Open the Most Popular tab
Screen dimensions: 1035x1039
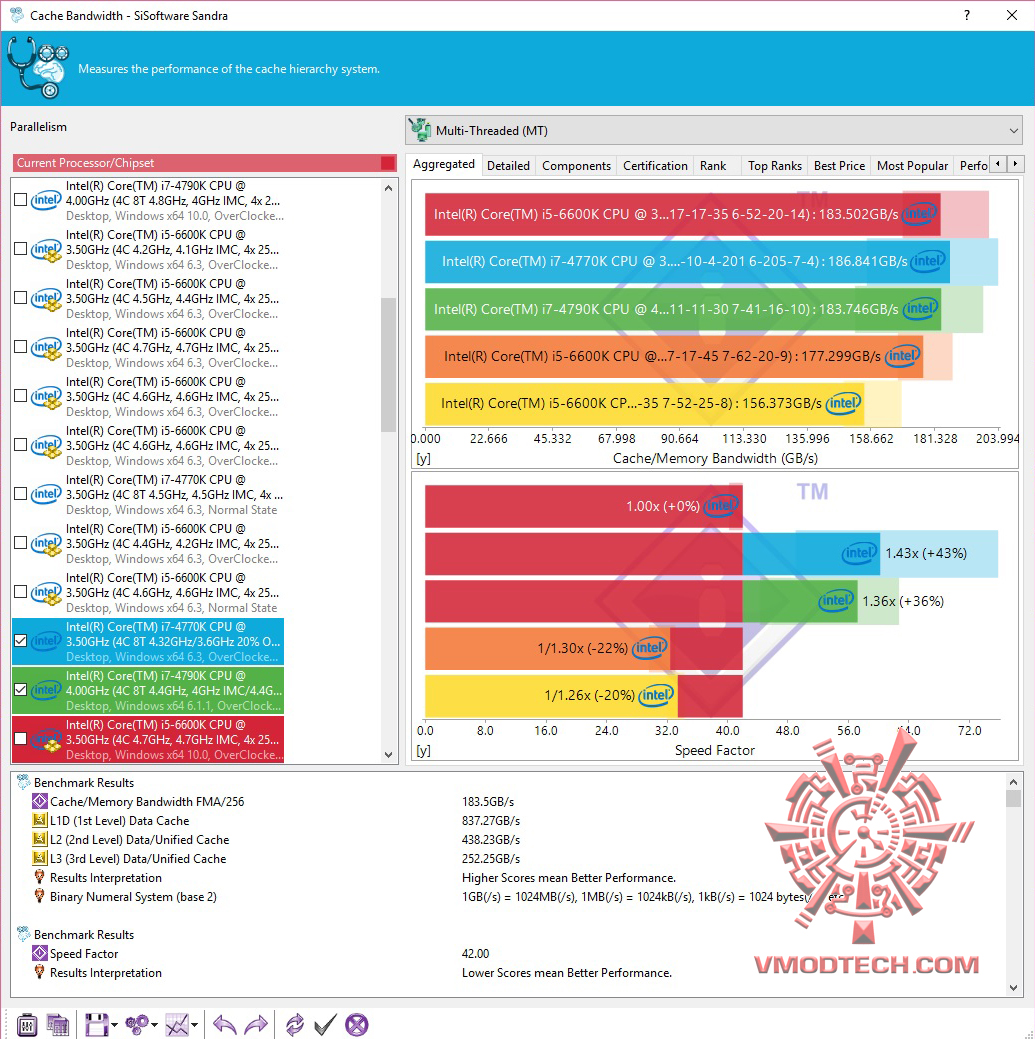(912, 166)
